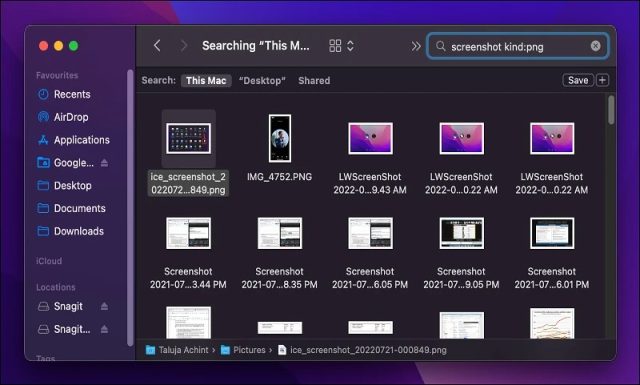The image size is (640, 385).
Task: Clear the search field text
Action: pos(596,46)
